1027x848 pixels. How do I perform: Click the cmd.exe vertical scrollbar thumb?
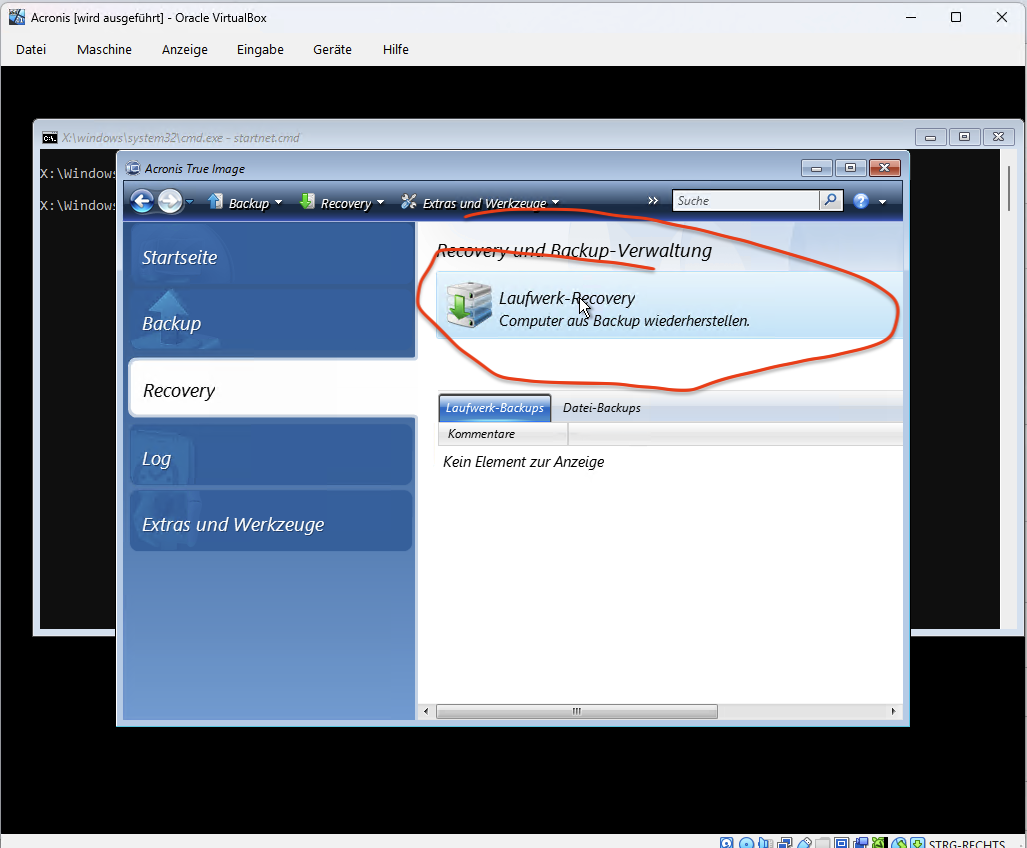coord(1009,188)
